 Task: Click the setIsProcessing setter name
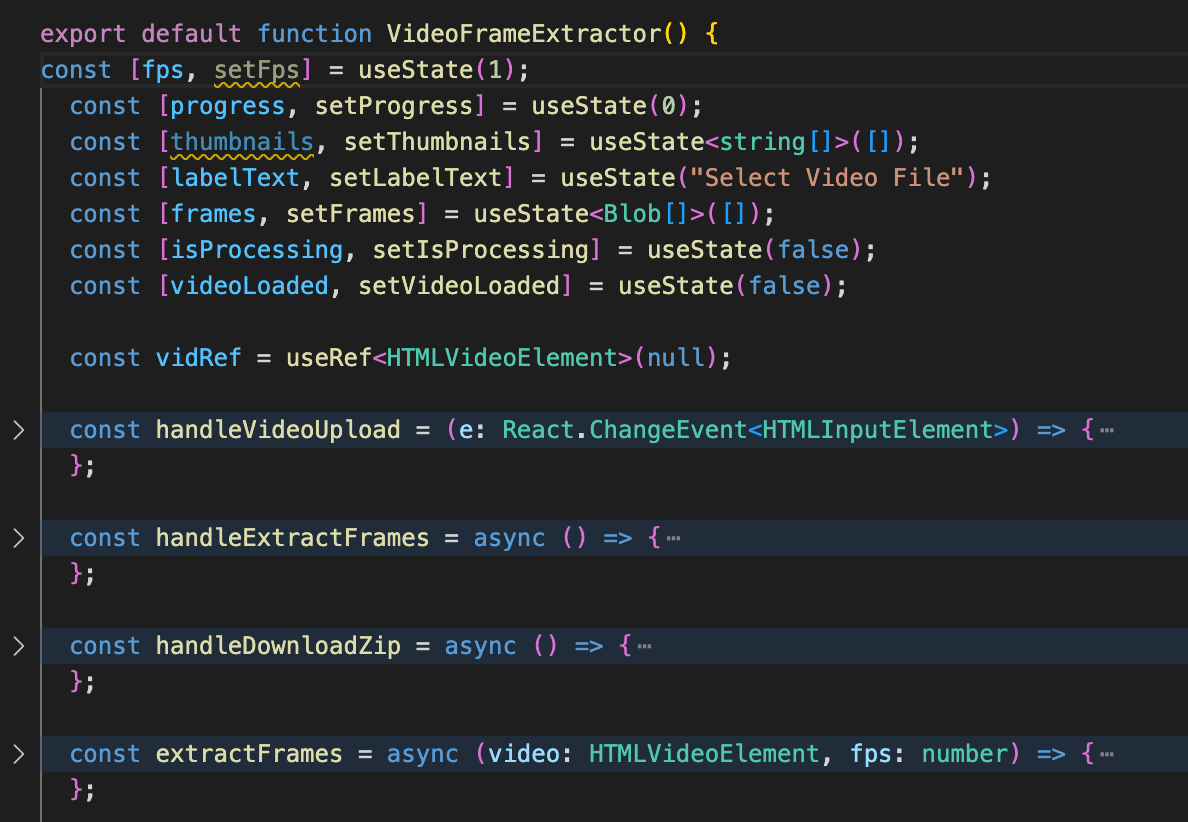click(516, 250)
